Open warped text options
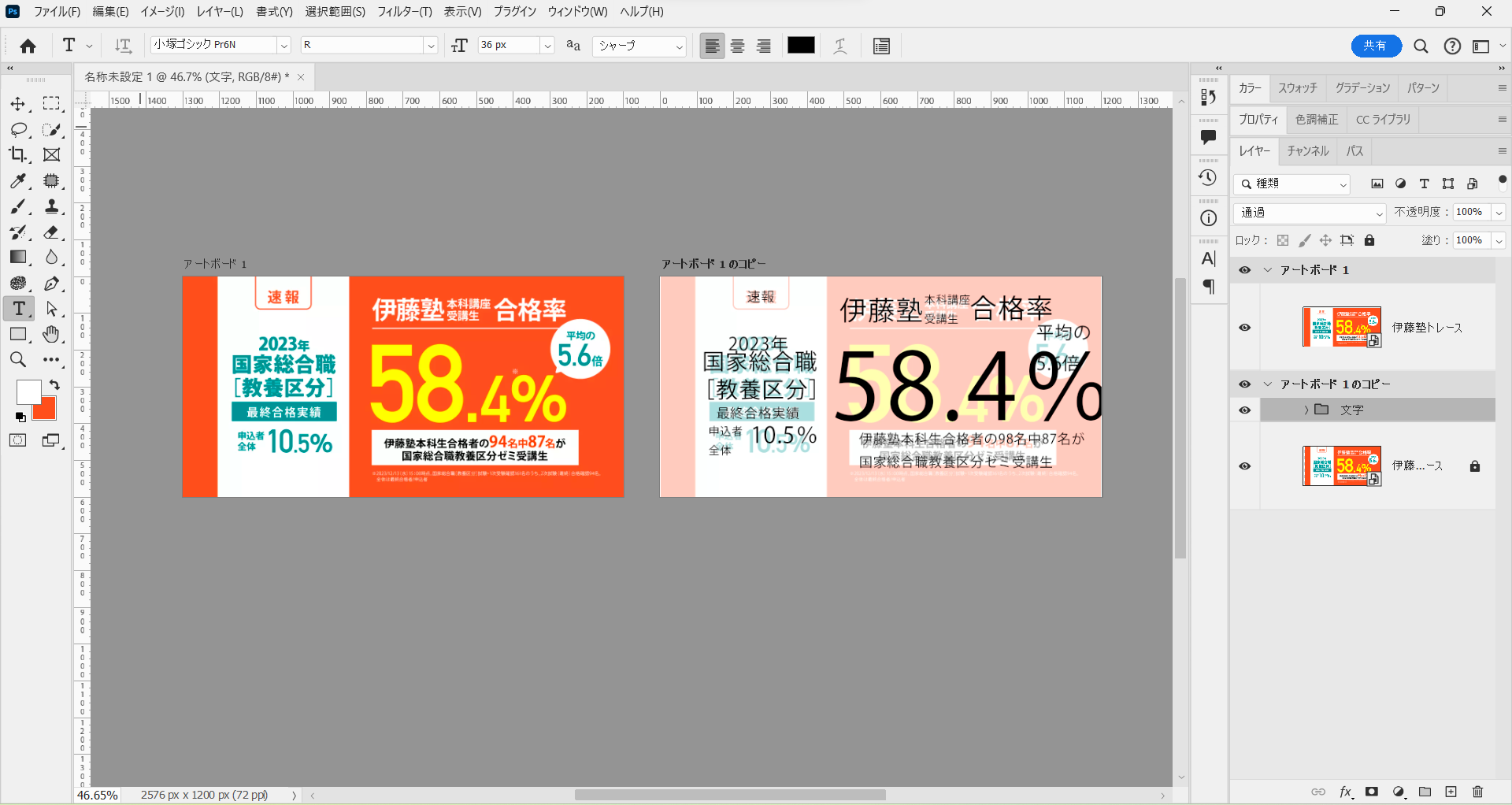Screen dimensions: 1512x805 tap(840, 46)
